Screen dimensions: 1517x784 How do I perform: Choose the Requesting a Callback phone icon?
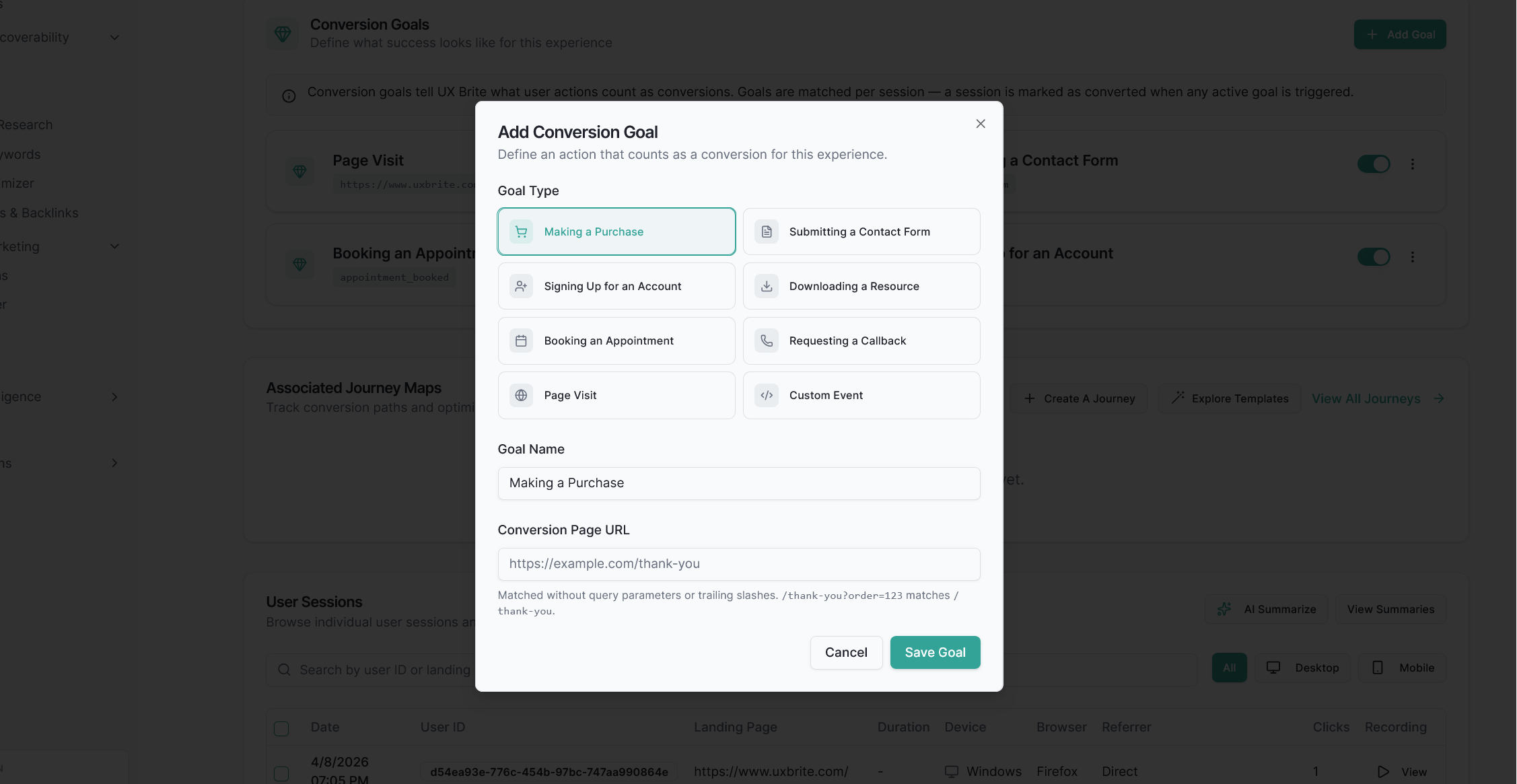pos(767,341)
